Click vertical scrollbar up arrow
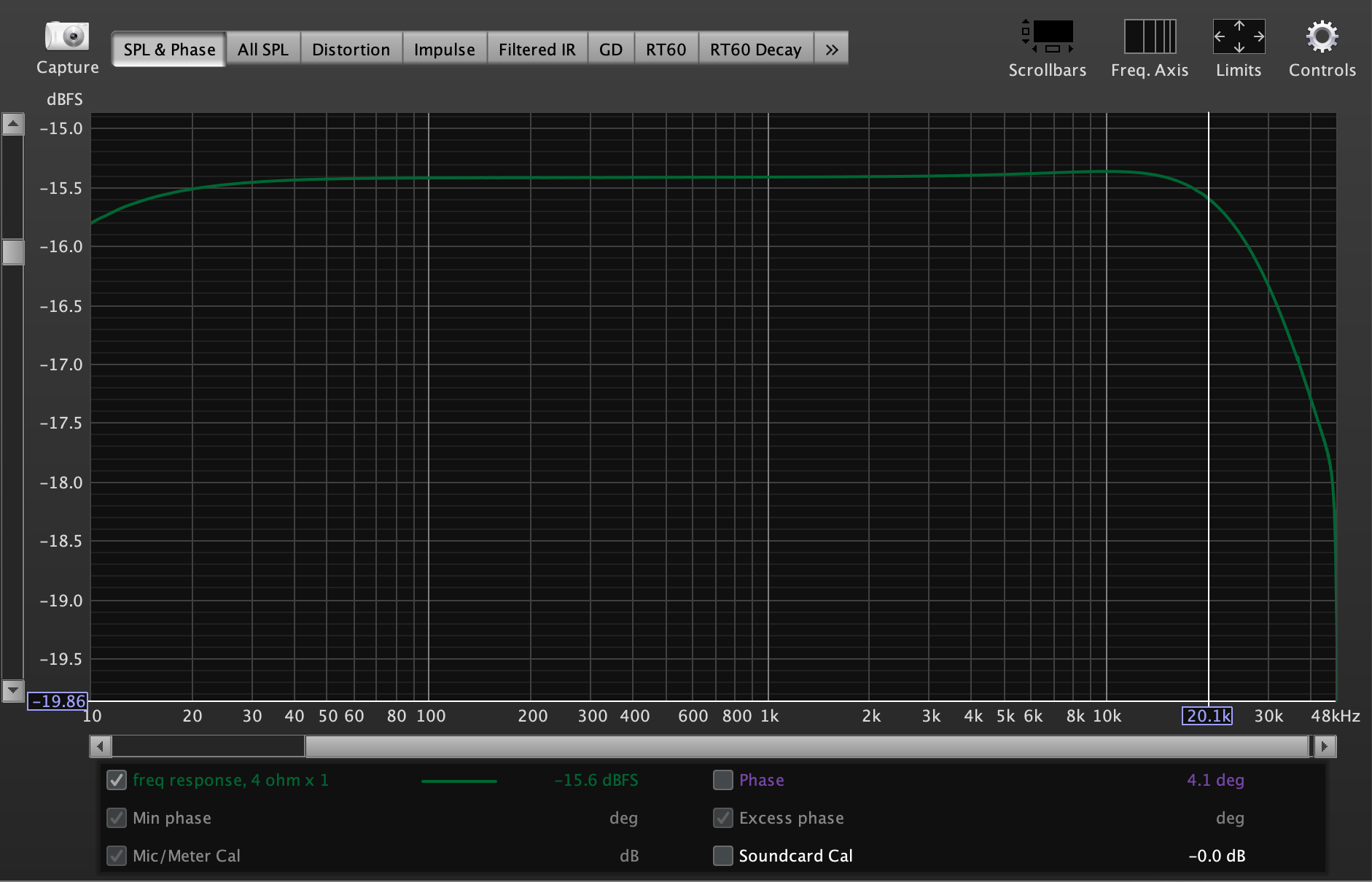 click(x=13, y=124)
